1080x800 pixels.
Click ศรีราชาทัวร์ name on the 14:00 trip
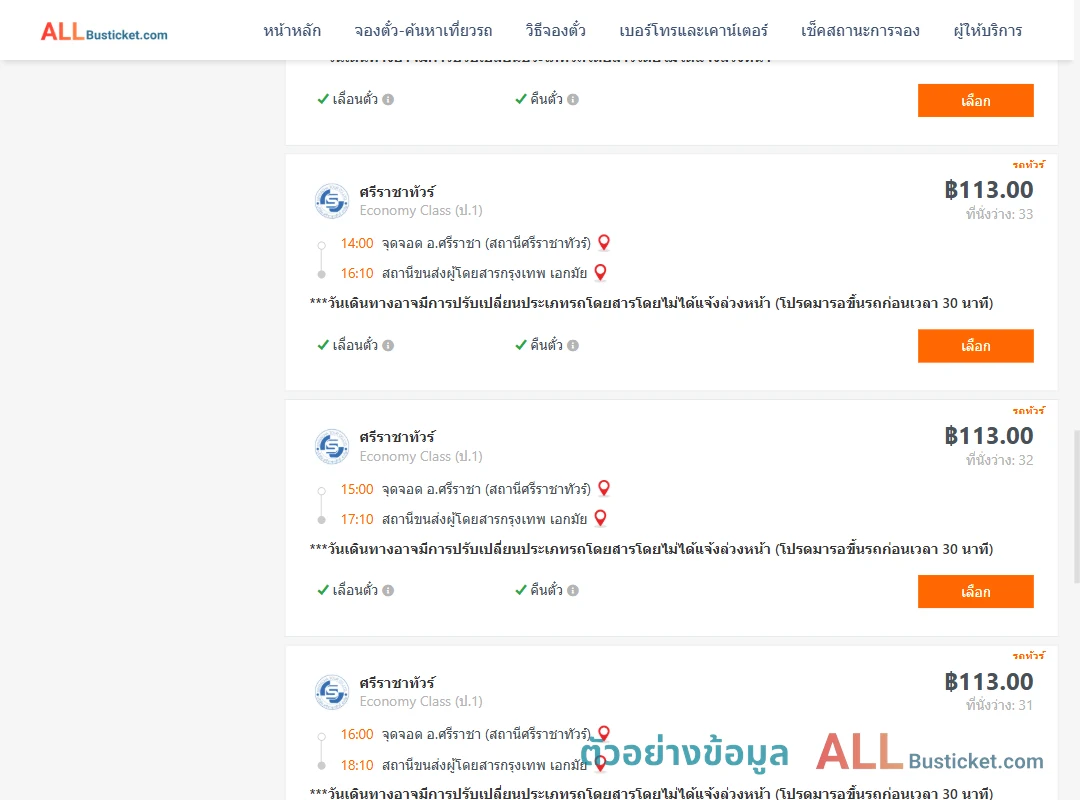tap(397, 192)
